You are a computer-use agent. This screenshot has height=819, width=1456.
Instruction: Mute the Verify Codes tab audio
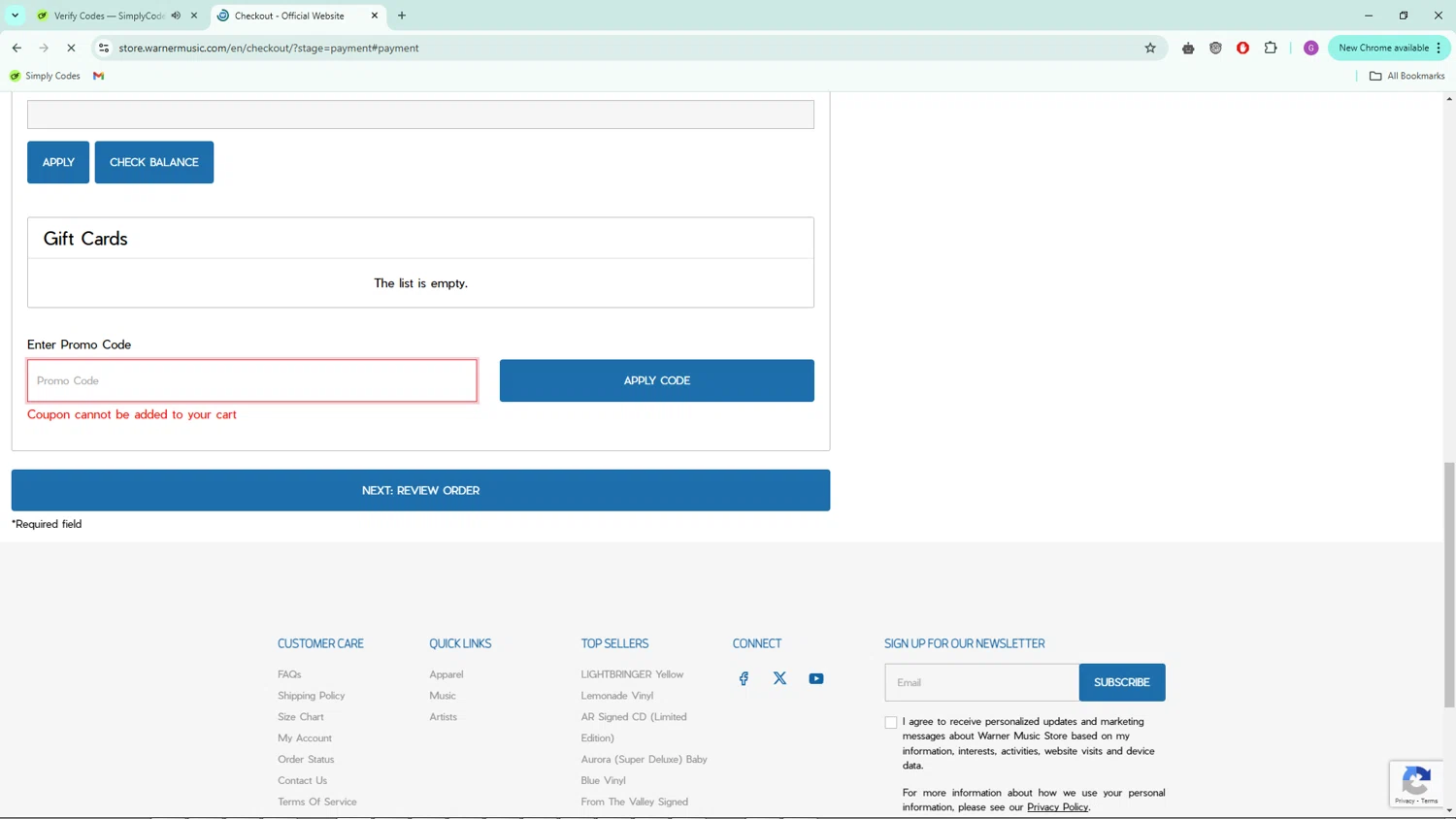pos(176,16)
